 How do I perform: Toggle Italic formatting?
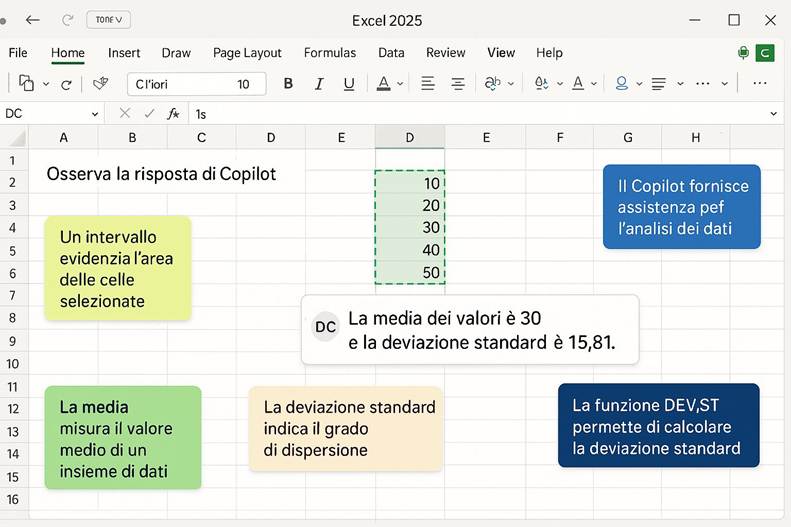tap(319, 84)
